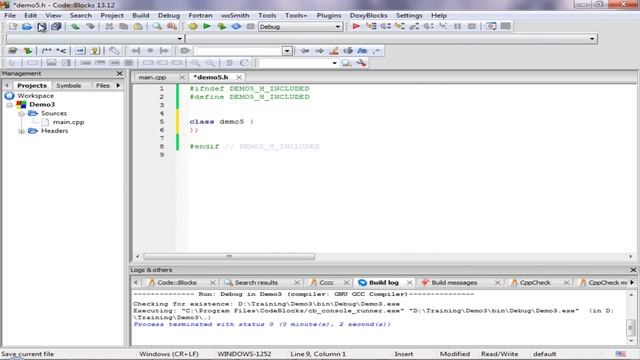Click the Undo toolbar icon
This screenshot has width=640, height=360.
75,27
